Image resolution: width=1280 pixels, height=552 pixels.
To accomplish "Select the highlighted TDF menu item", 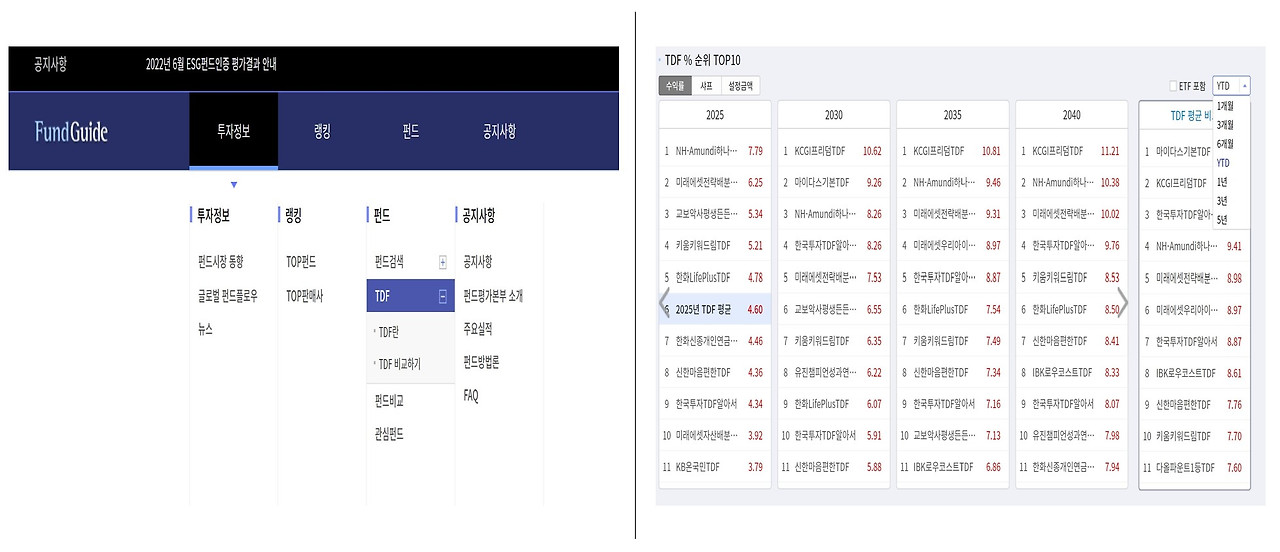I will 411,296.
